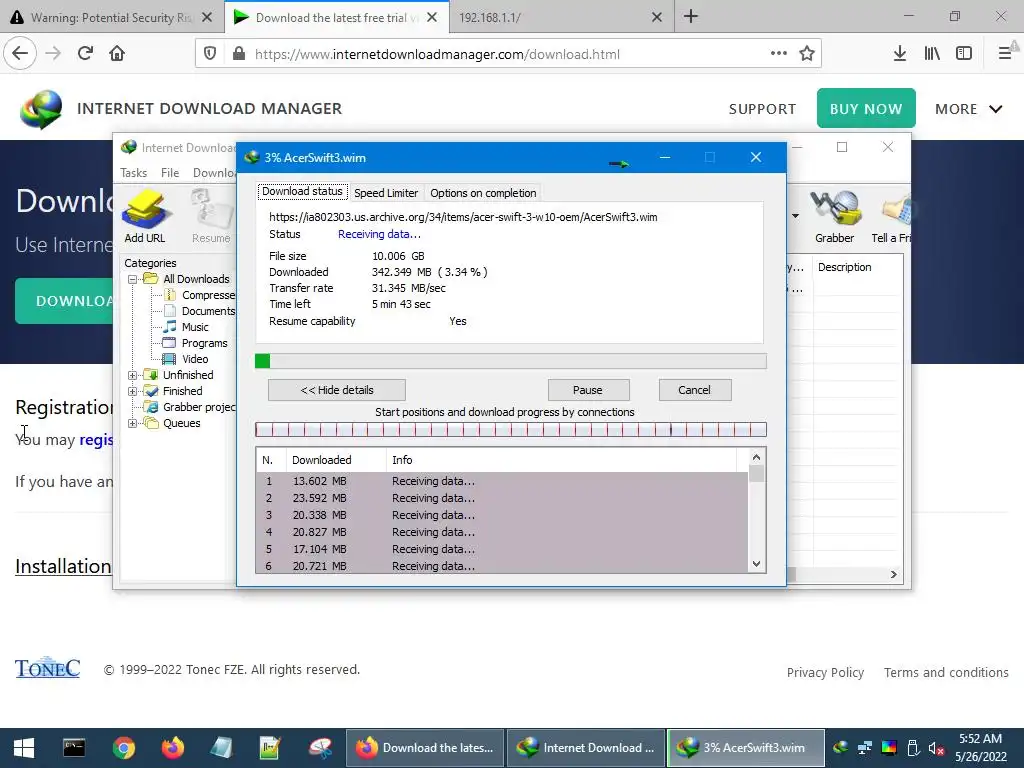
Task: Click the site padlock security icon
Action: (x=239, y=54)
